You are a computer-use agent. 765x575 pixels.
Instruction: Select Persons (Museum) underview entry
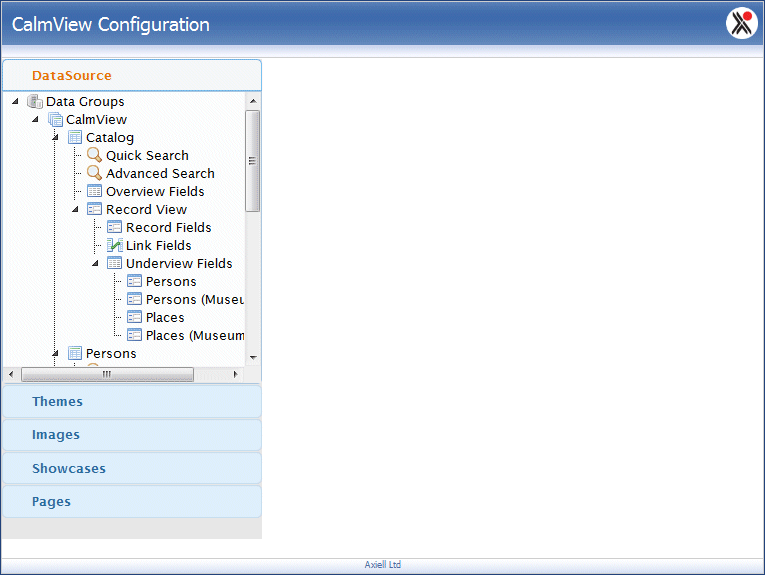tap(195, 299)
